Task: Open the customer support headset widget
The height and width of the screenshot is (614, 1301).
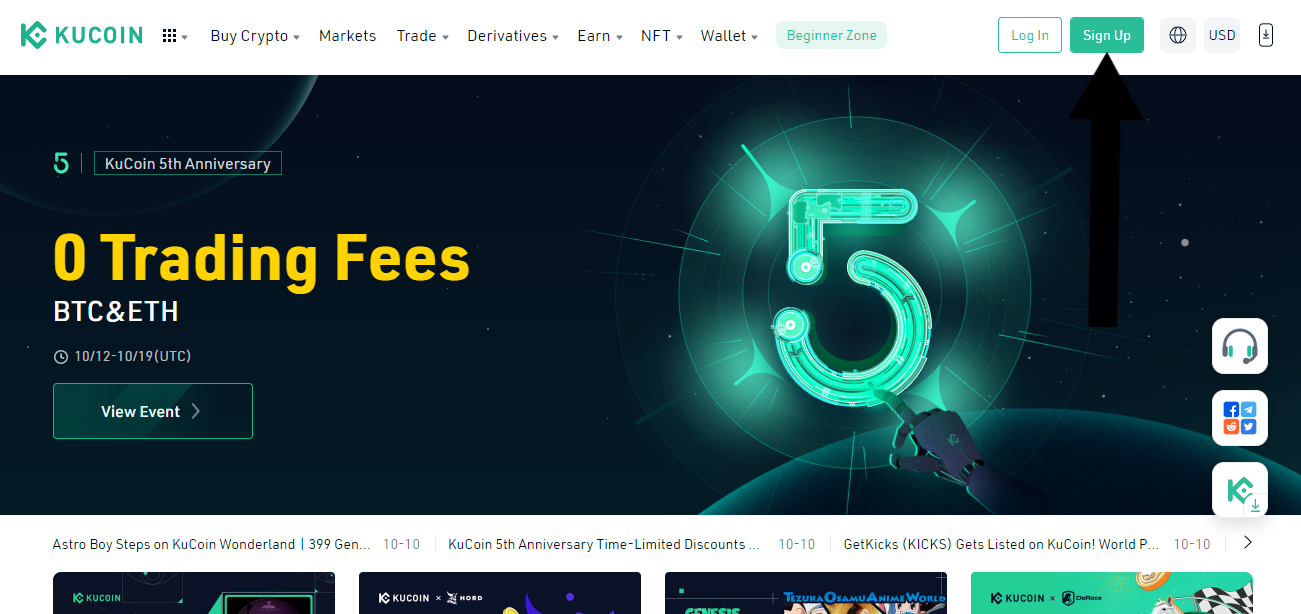Action: point(1240,346)
